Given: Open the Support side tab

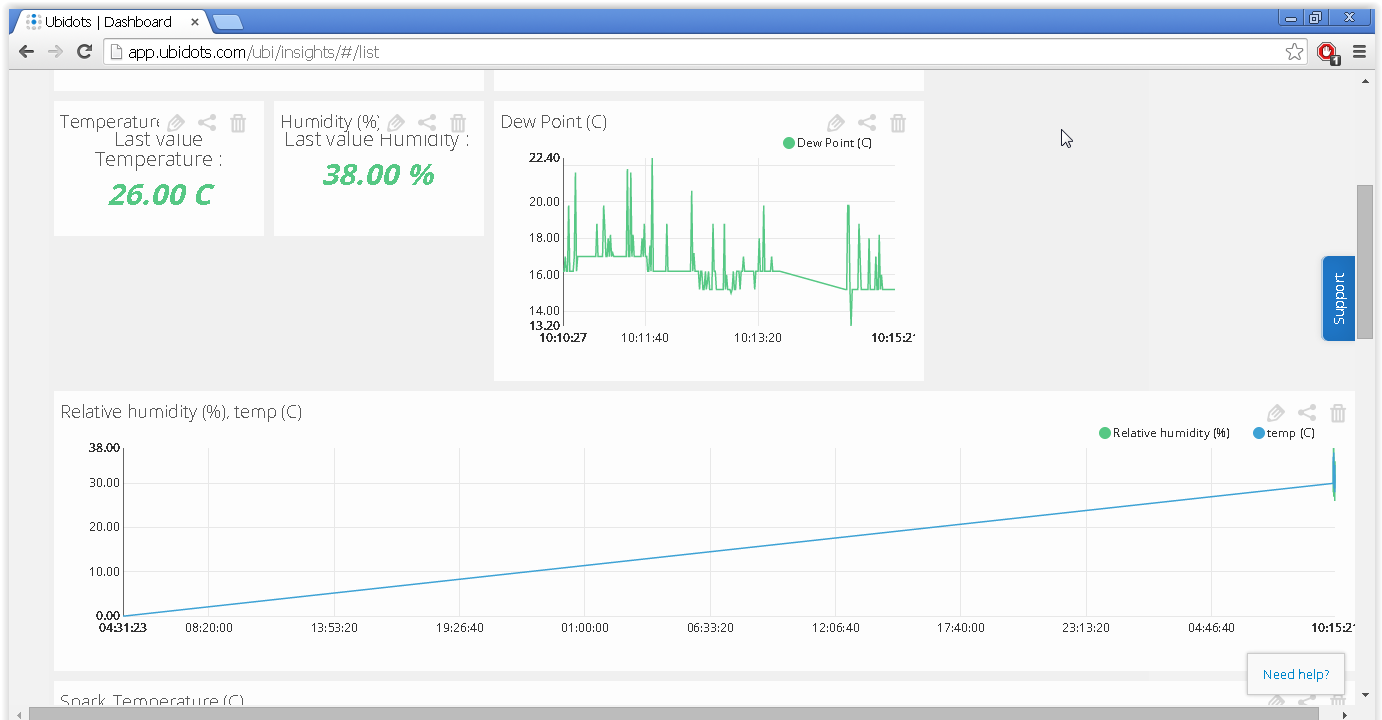Looking at the screenshot, I should click(x=1339, y=299).
